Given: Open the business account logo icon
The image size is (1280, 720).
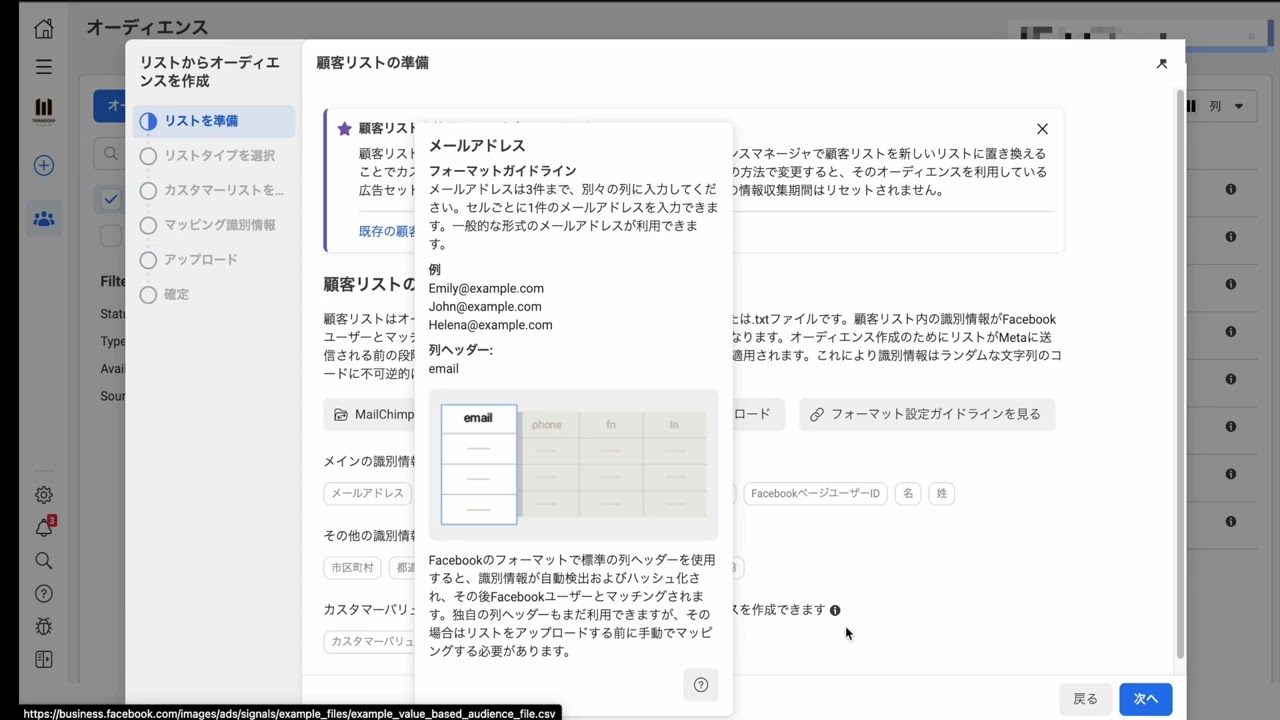Looking at the screenshot, I should (x=43, y=109).
